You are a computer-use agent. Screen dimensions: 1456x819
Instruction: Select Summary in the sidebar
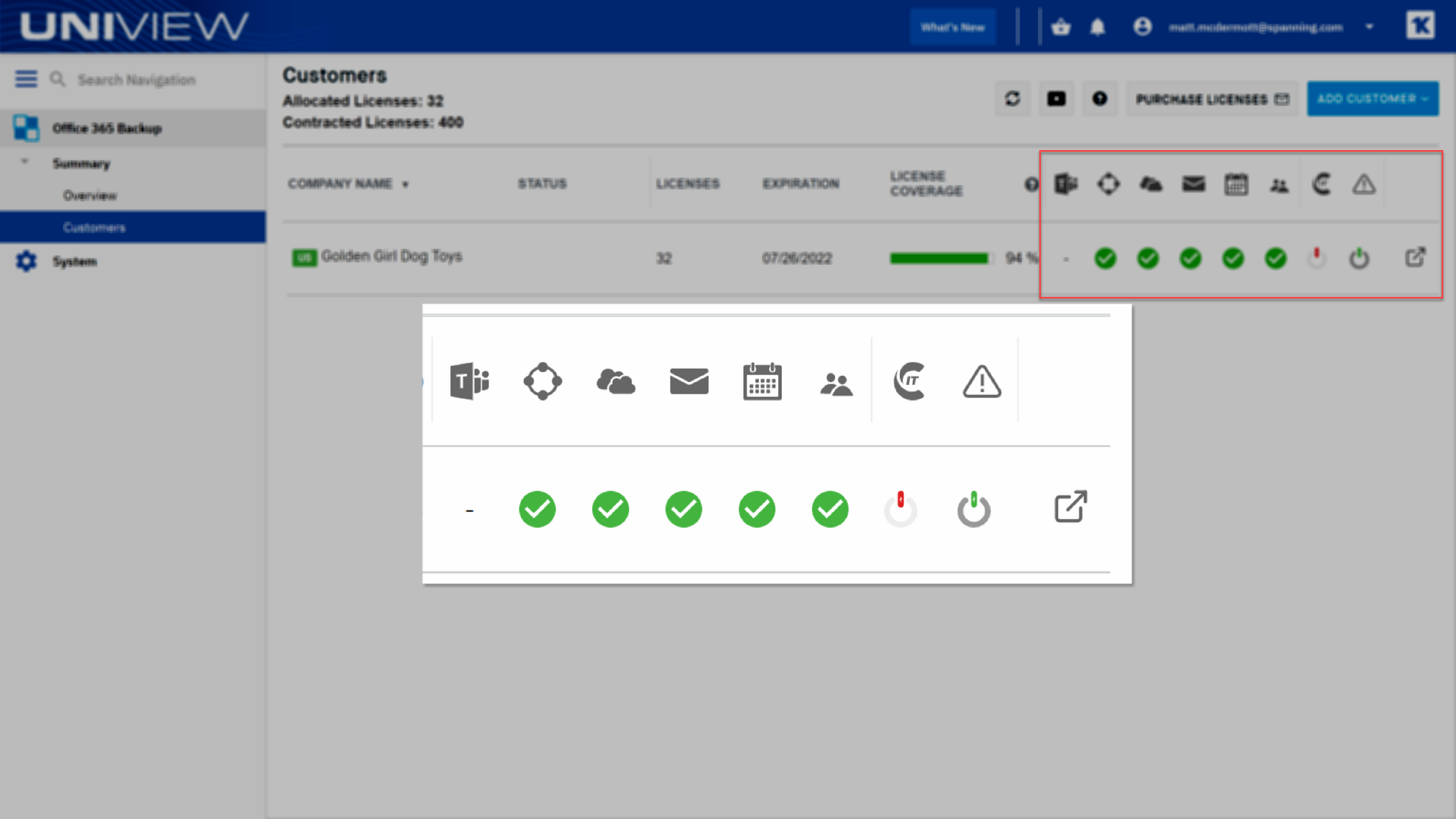(x=81, y=164)
